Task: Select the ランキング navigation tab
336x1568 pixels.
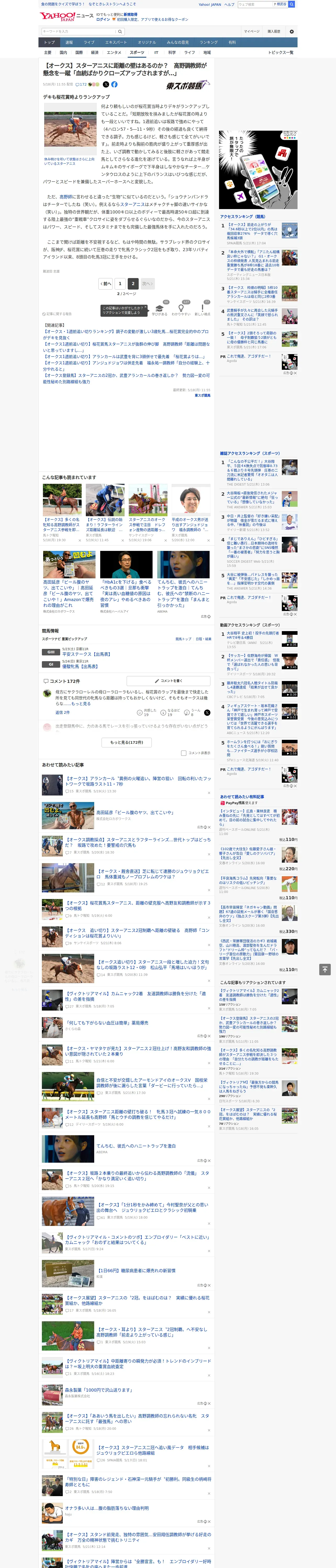Action: [209, 43]
